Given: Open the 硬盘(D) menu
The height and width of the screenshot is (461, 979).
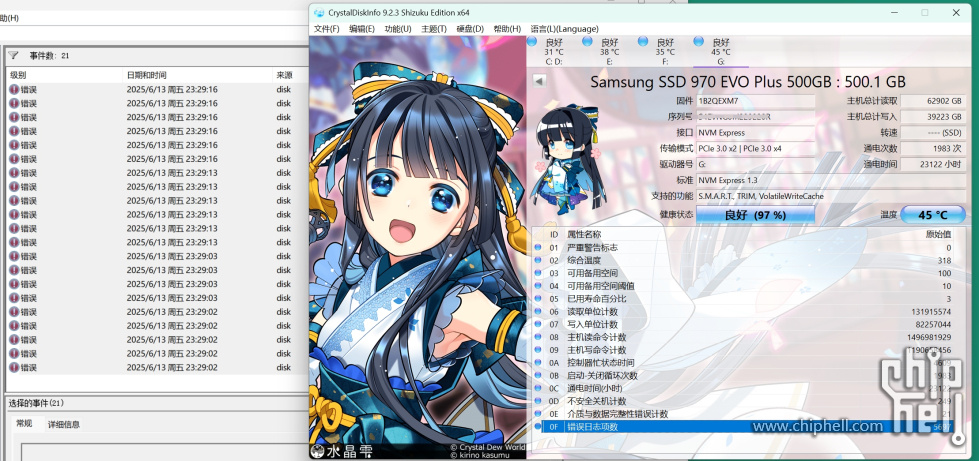Looking at the screenshot, I should click(x=470, y=29).
